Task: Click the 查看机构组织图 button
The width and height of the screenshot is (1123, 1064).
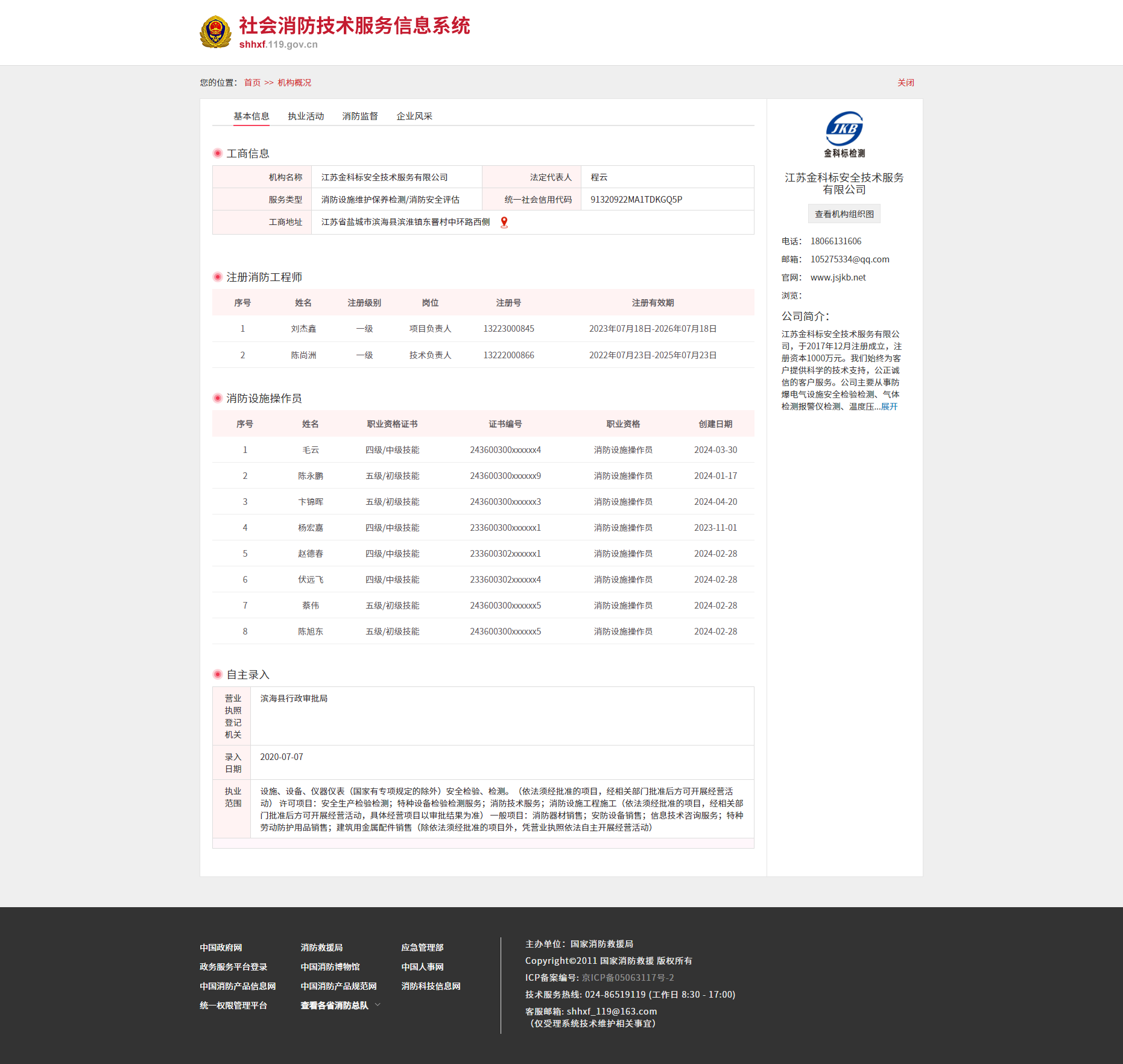Action: pyautogui.click(x=844, y=214)
